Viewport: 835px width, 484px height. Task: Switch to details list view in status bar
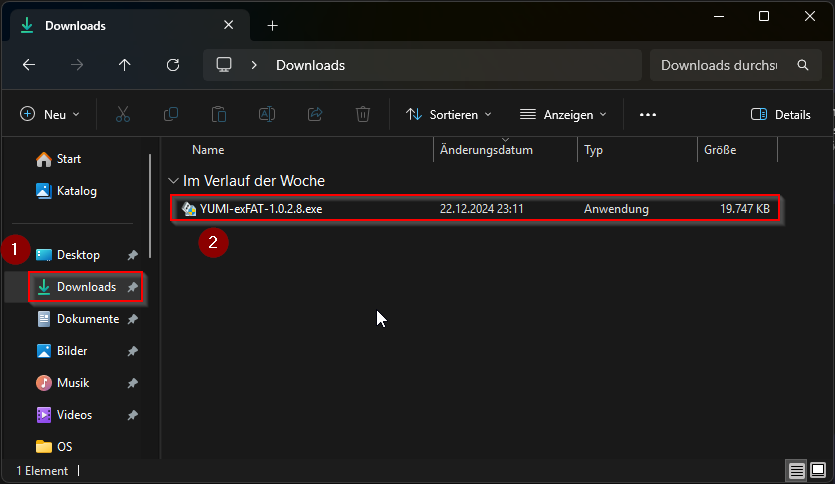pos(796,471)
